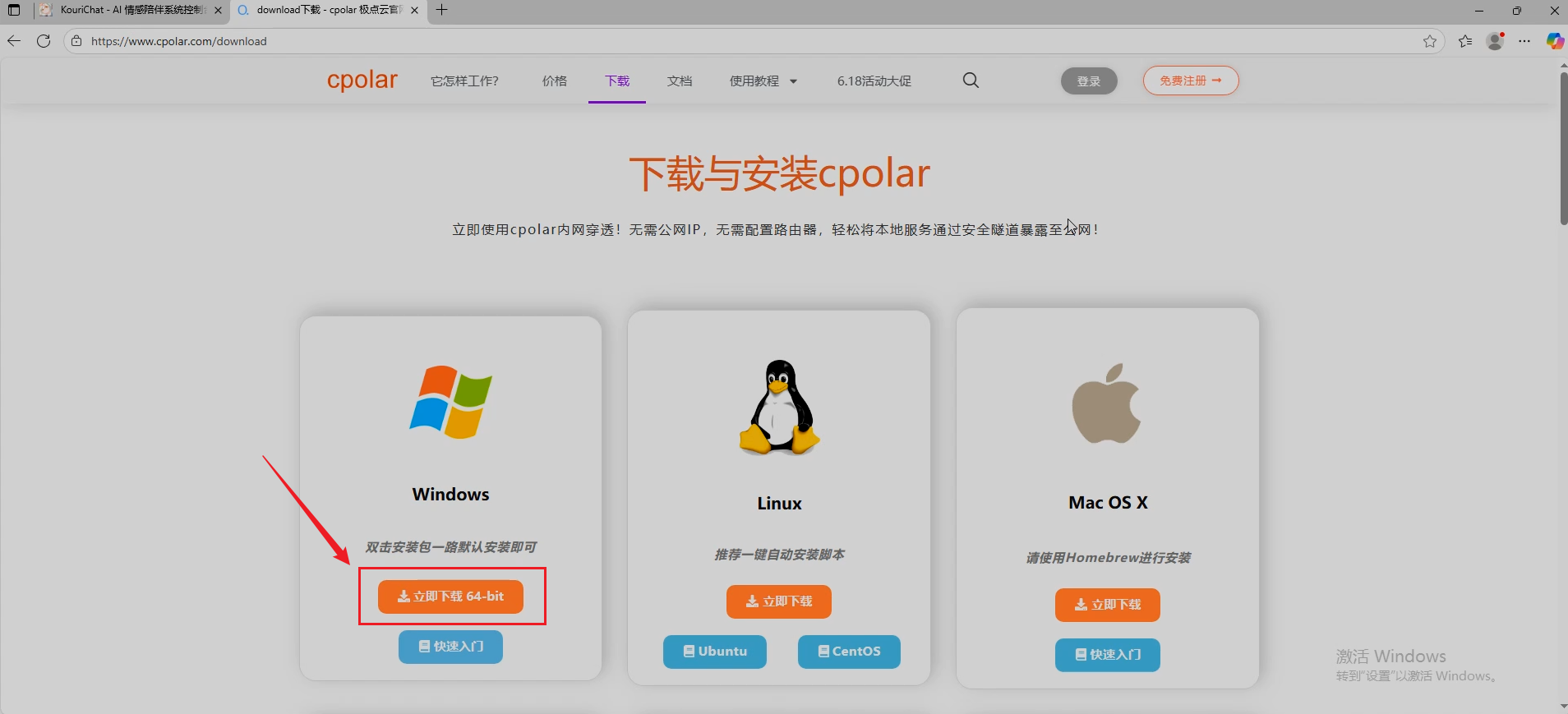Click the CentOS install guide button
1568x714 pixels.
tap(849, 652)
